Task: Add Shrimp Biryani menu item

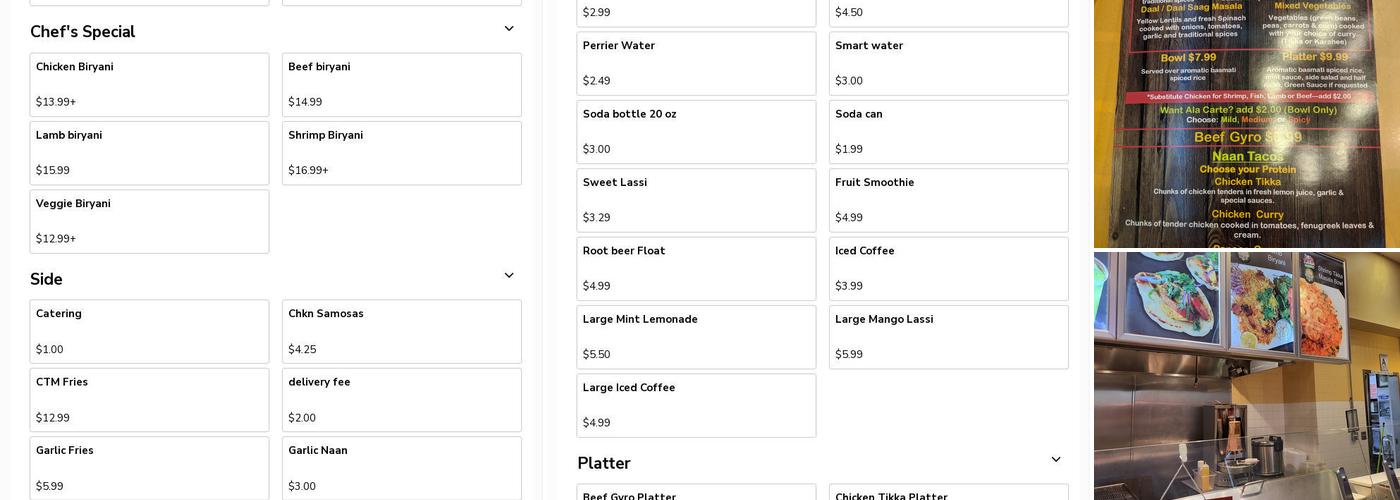Action: (401, 153)
